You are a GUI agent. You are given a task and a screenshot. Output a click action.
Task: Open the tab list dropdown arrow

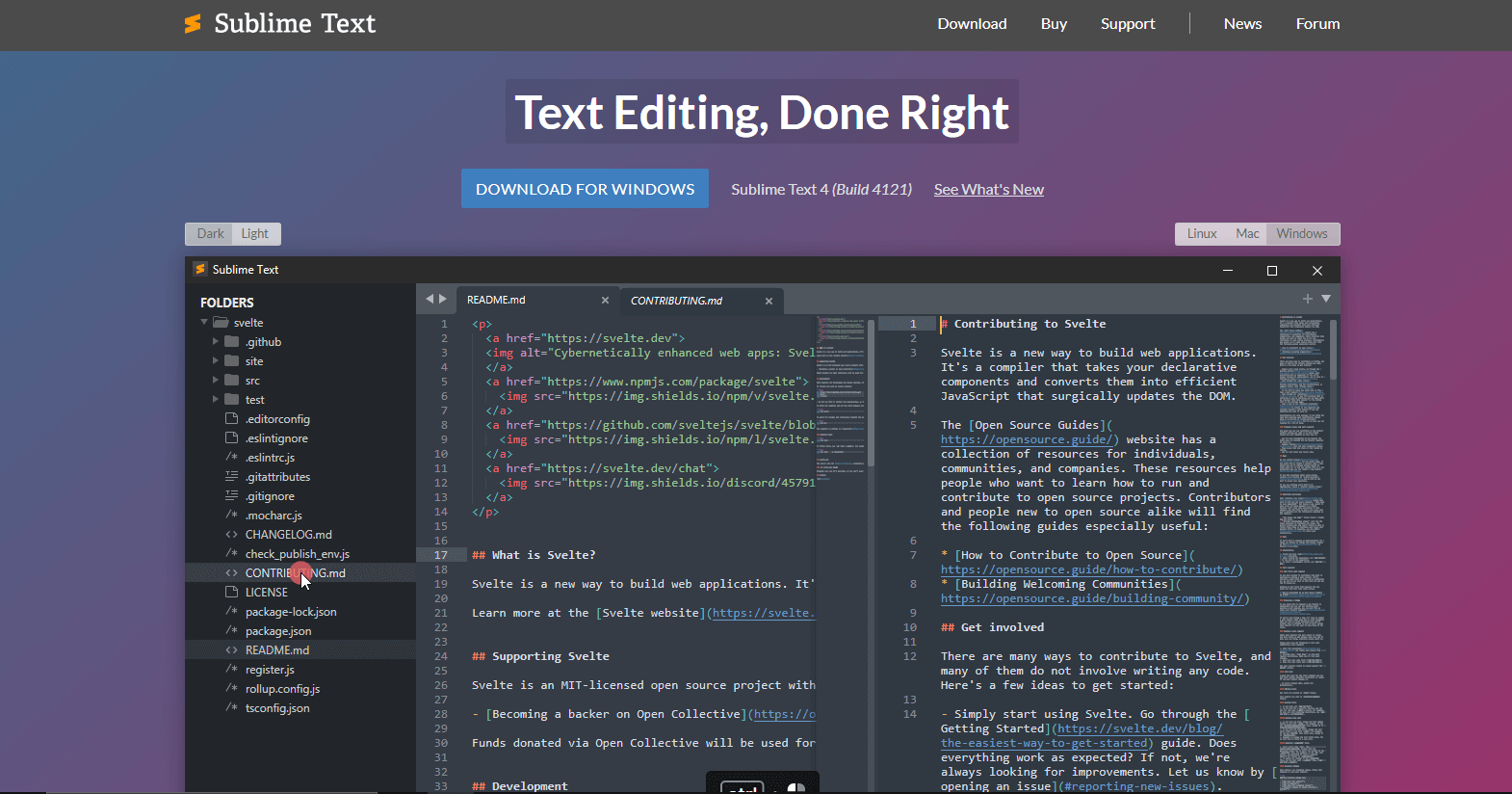tap(1326, 299)
